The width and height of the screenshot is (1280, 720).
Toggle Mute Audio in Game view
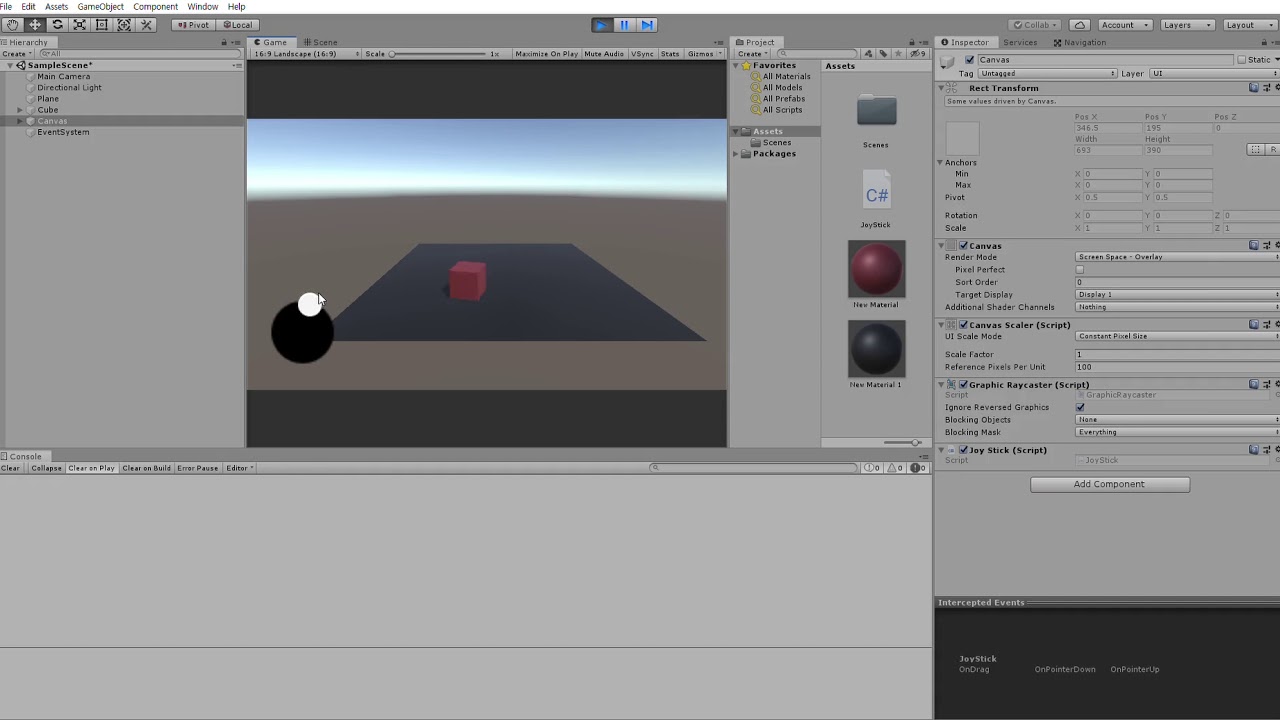(x=604, y=54)
